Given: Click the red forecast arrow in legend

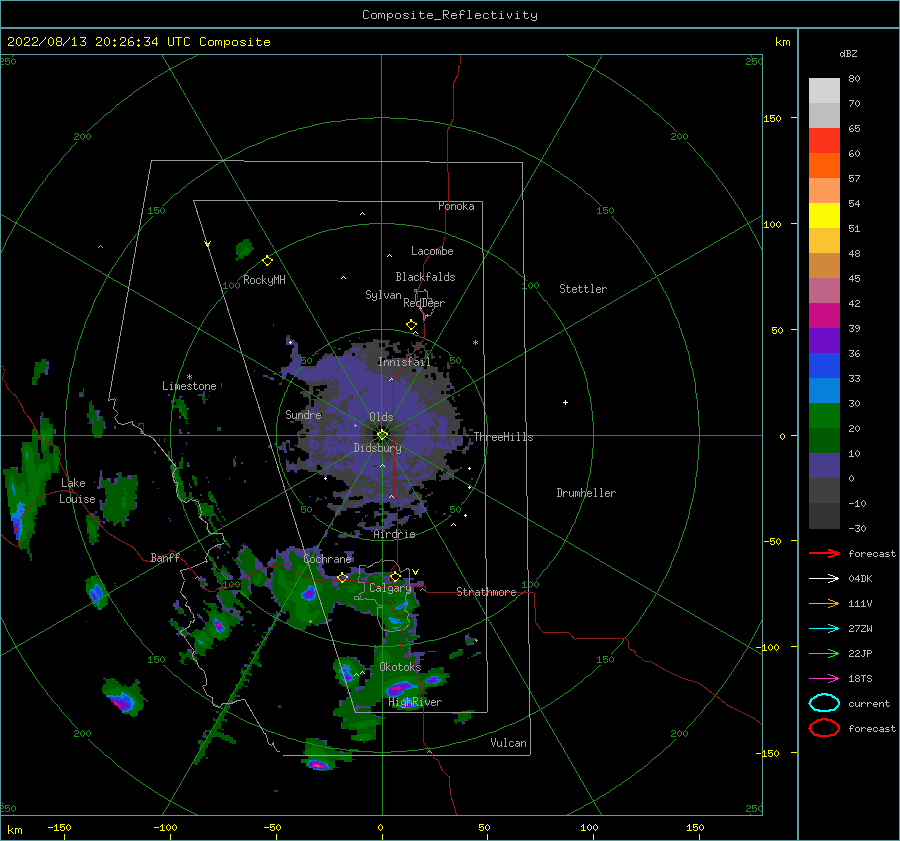Looking at the screenshot, I should pos(824,553).
